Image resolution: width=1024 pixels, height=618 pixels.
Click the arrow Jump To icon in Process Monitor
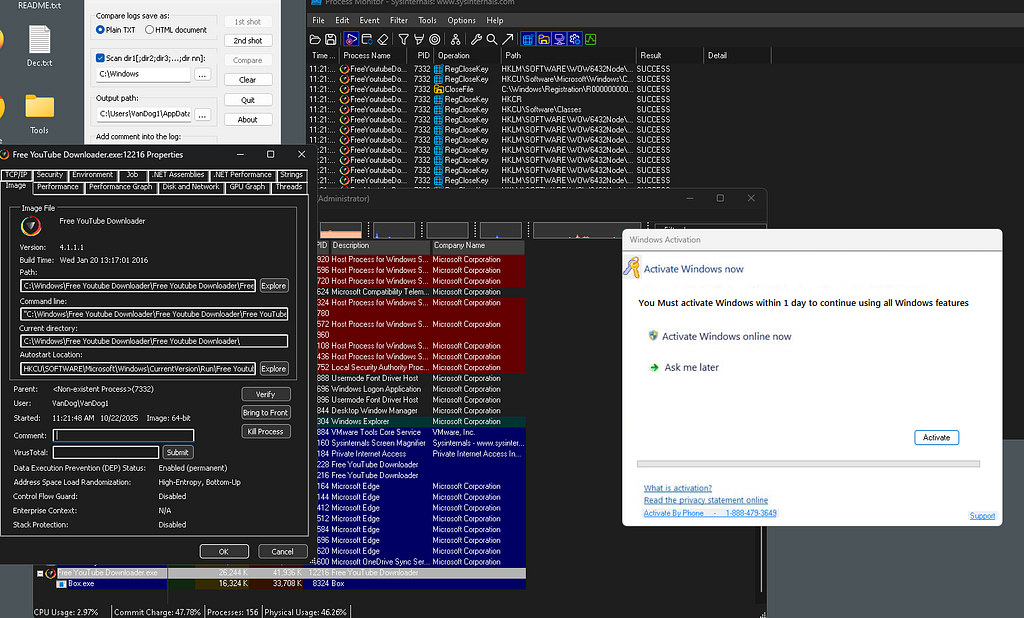point(507,39)
